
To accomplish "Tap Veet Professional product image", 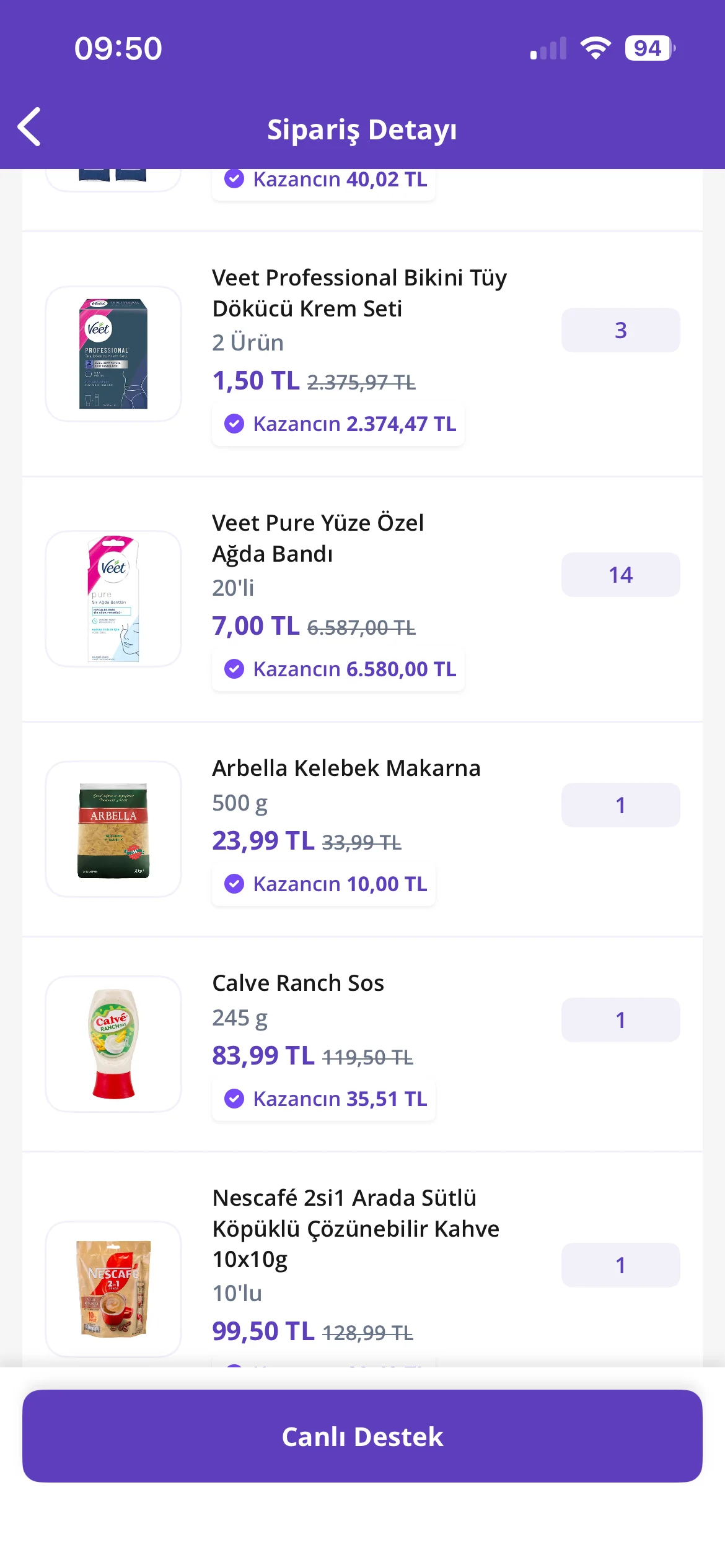I will point(113,354).
